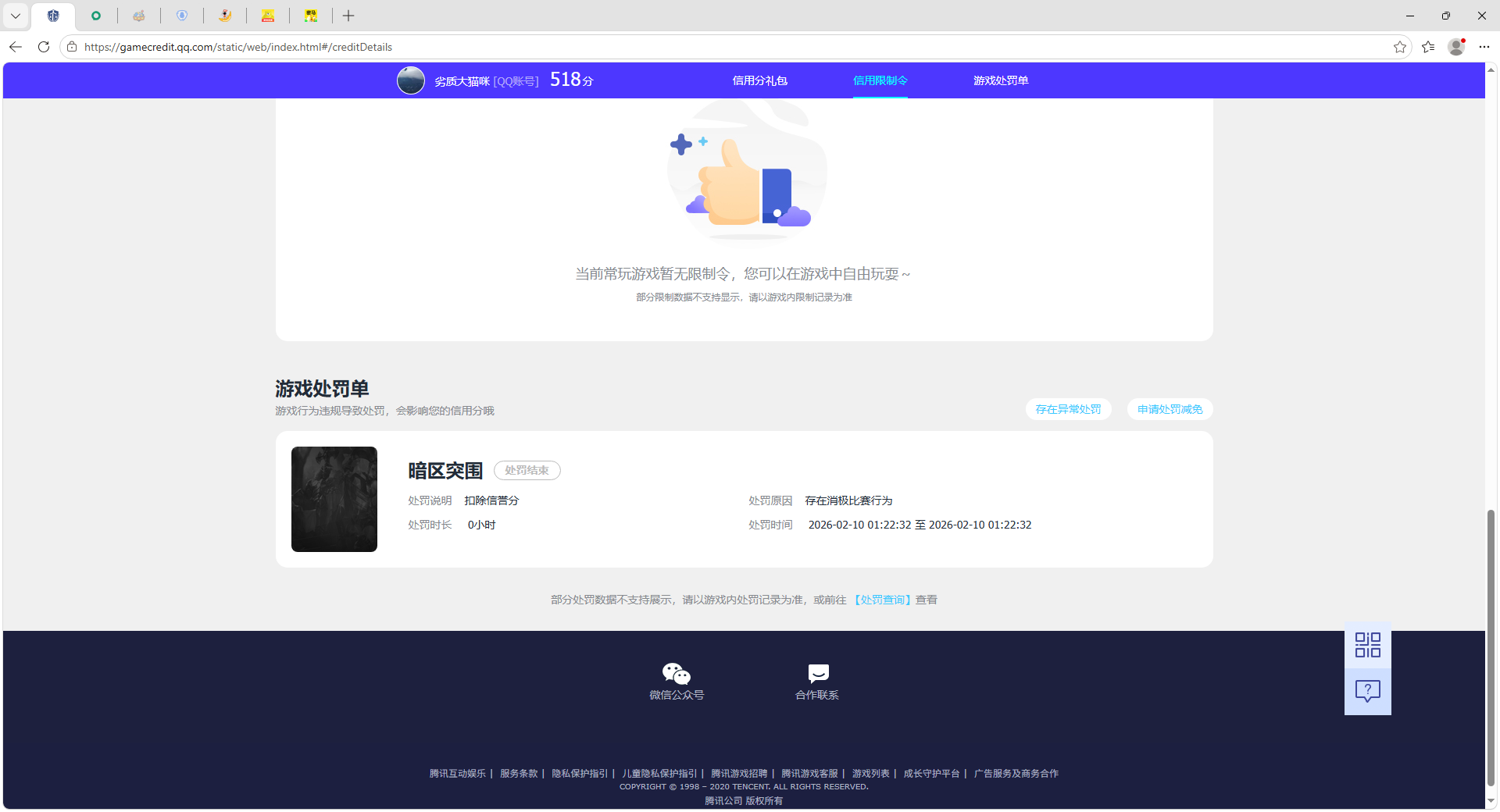The width and height of the screenshot is (1500, 812).
Task: Open the floating QR code icon
Action: 1368,645
